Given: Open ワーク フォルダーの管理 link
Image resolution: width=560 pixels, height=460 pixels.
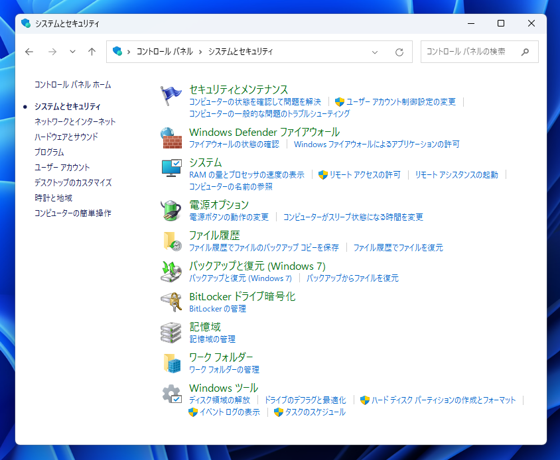Looking at the screenshot, I should click(x=224, y=370).
